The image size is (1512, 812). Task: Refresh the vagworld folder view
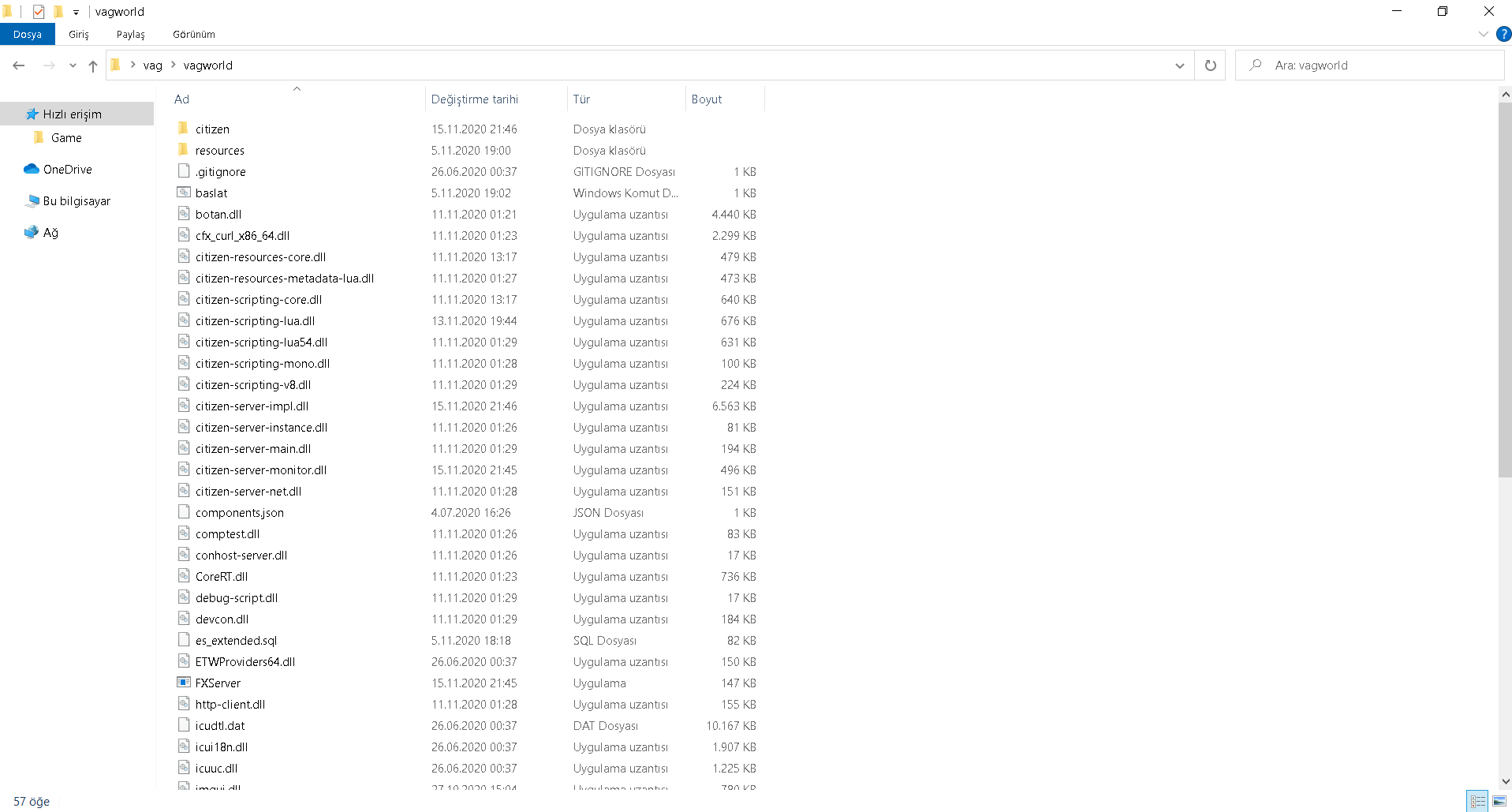click(x=1211, y=65)
